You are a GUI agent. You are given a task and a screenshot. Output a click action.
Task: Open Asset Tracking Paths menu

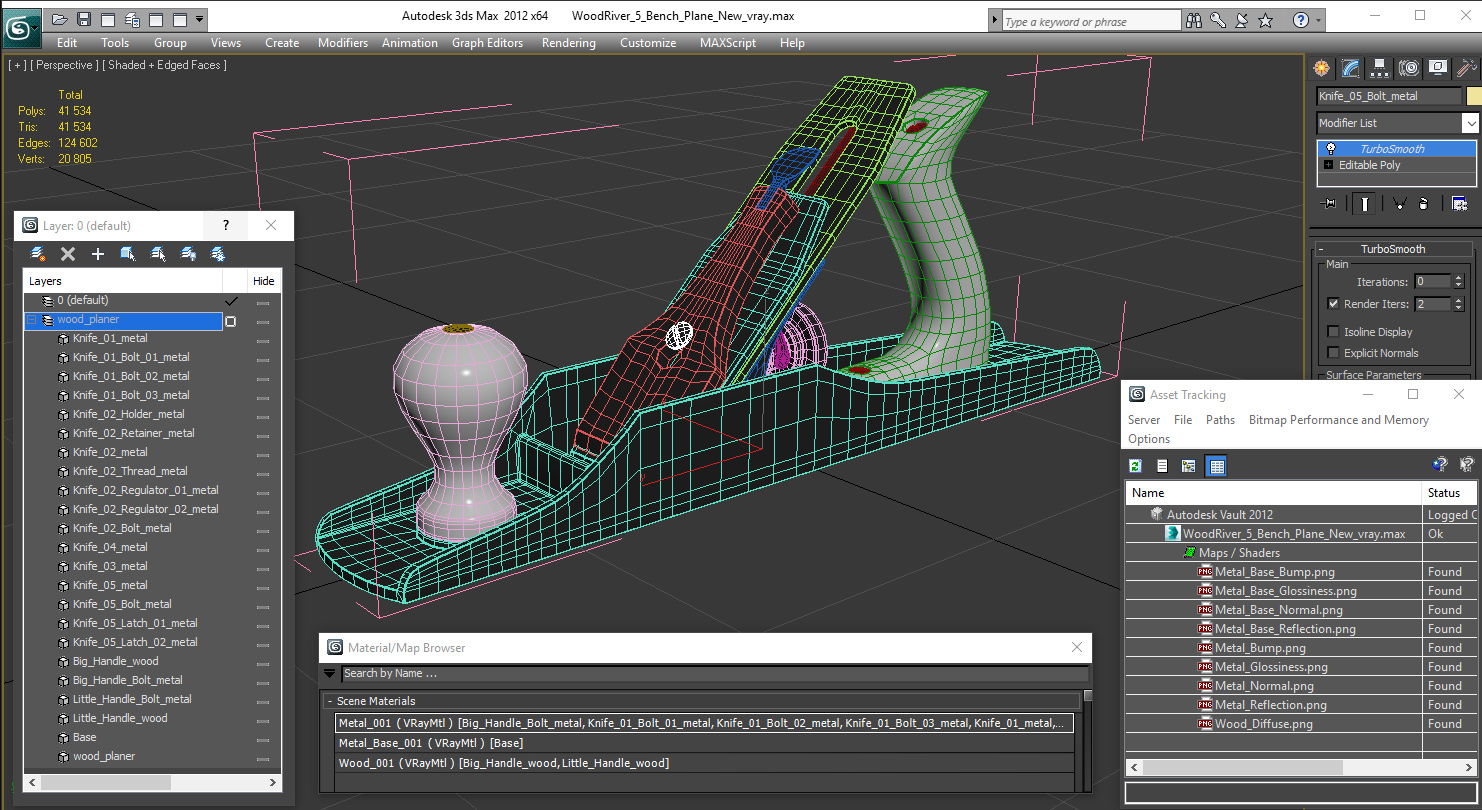[x=1220, y=420]
